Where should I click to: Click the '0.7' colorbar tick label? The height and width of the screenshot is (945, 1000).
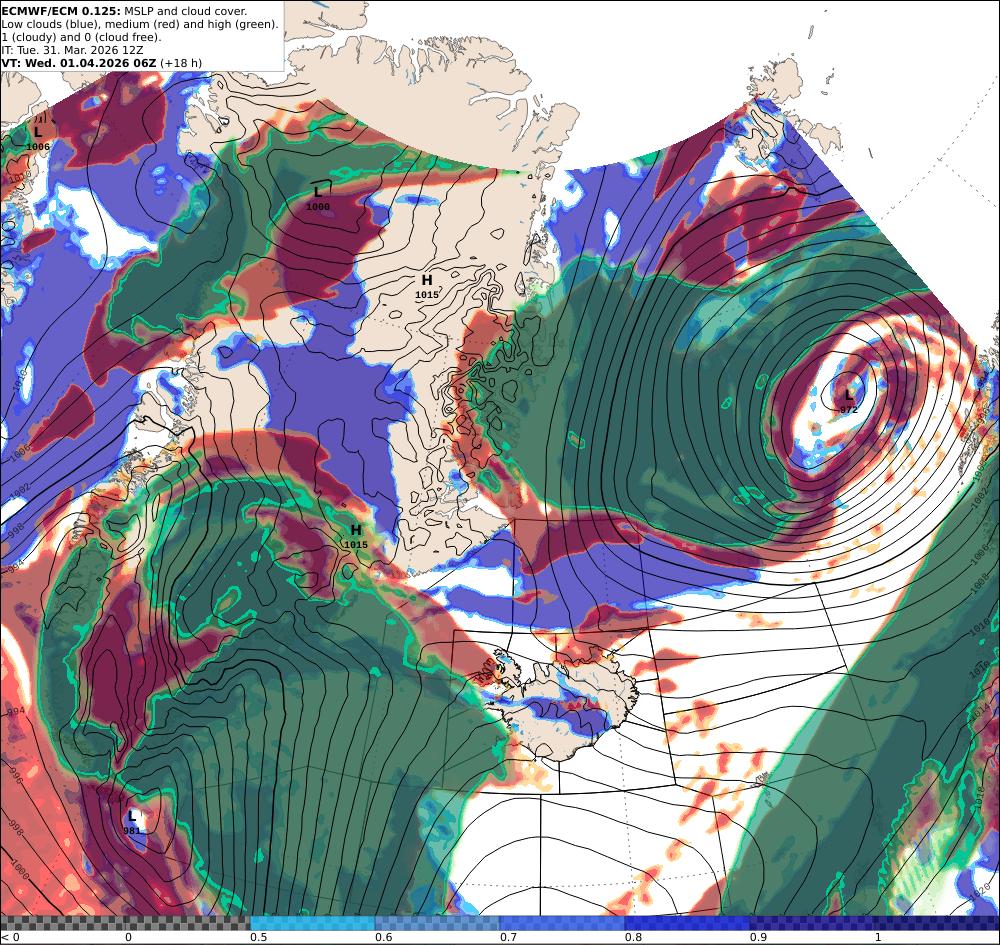pyautogui.click(x=508, y=937)
